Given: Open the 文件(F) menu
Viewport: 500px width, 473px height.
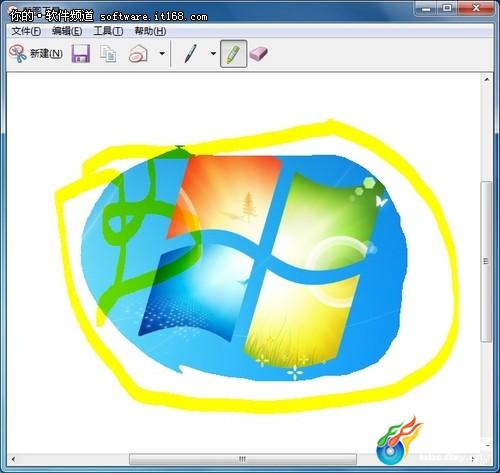Looking at the screenshot, I should pyautogui.click(x=26, y=31).
